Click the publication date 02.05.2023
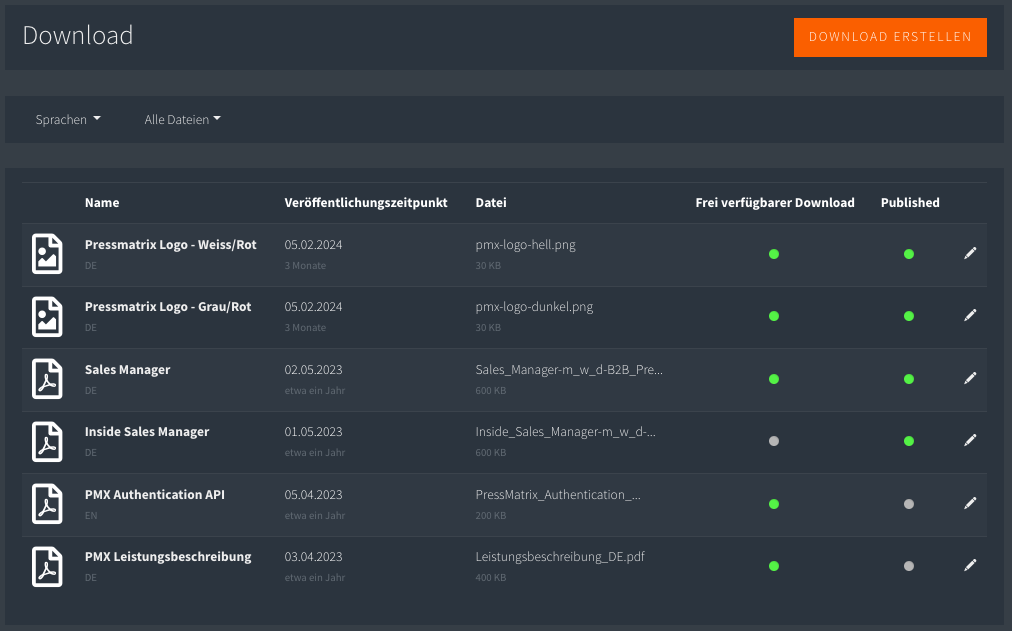Screen dimensions: 1012x631 click(x=313, y=370)
